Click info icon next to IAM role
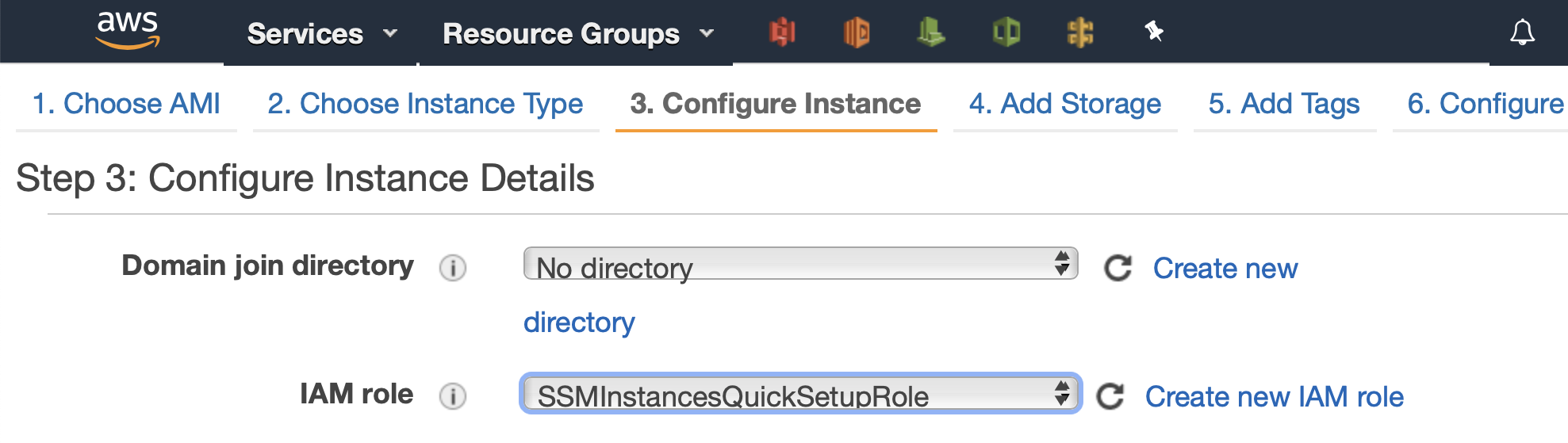The height and width of the screenshot is (443, 1568). click(453, 395)
